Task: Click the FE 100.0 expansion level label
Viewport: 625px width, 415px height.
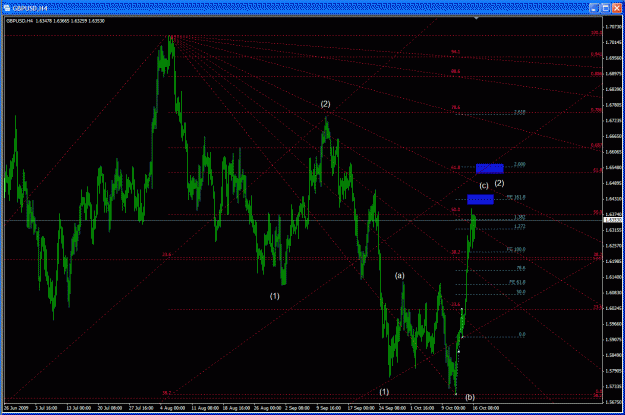Action: coord(516,250)
